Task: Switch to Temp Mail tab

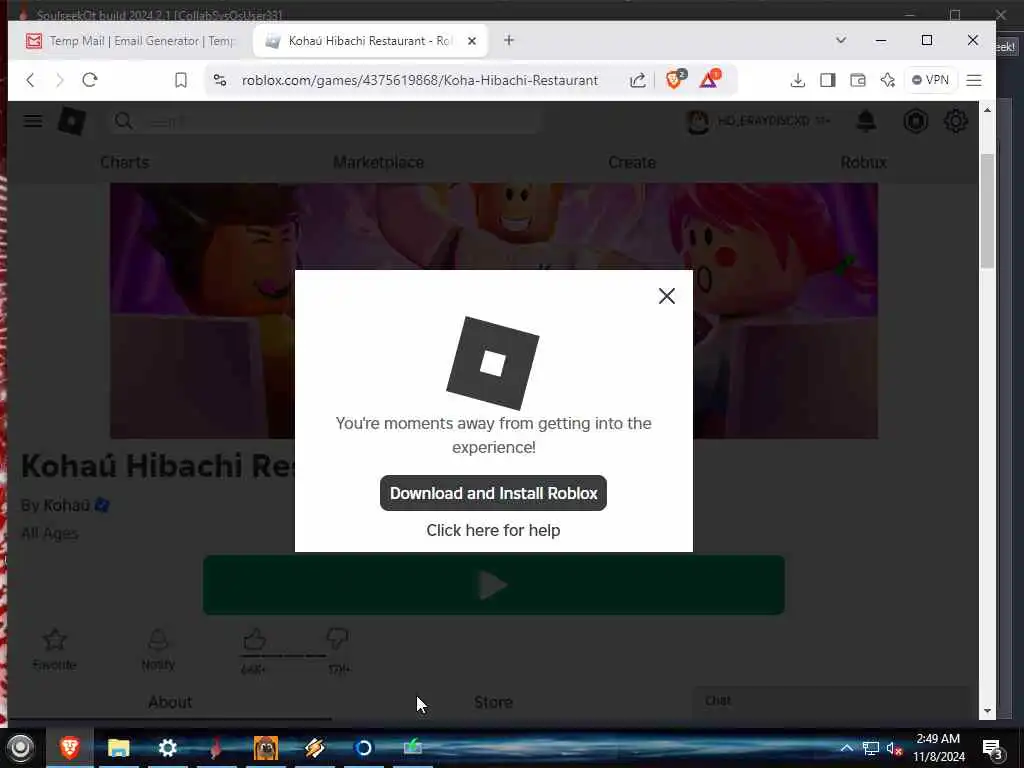Action: (x=131, y=40)
